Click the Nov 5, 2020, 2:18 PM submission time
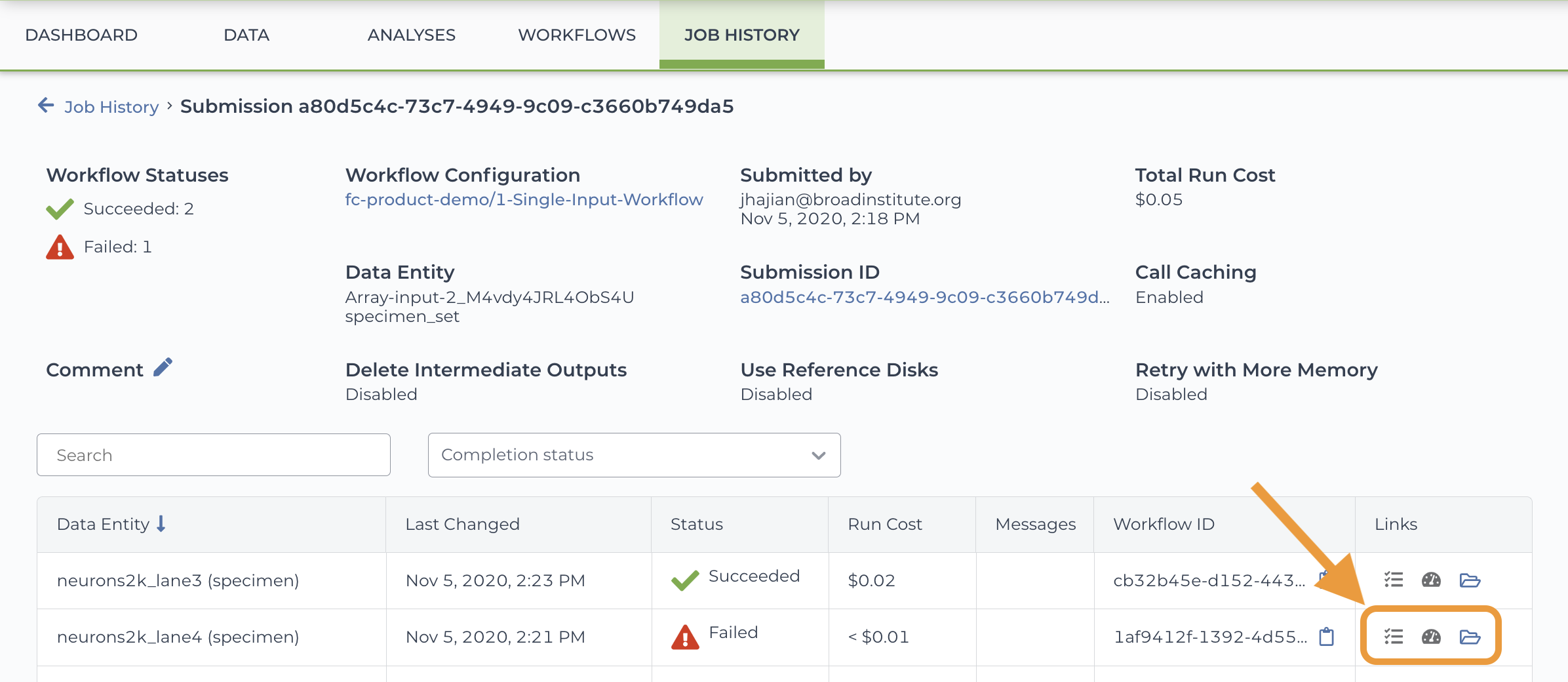The width and height of the screenshot is (1568, 682). pos(830,218)
